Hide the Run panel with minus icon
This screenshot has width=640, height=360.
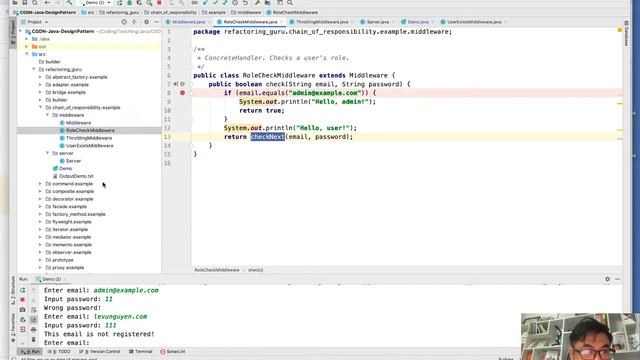pos(618,279)
